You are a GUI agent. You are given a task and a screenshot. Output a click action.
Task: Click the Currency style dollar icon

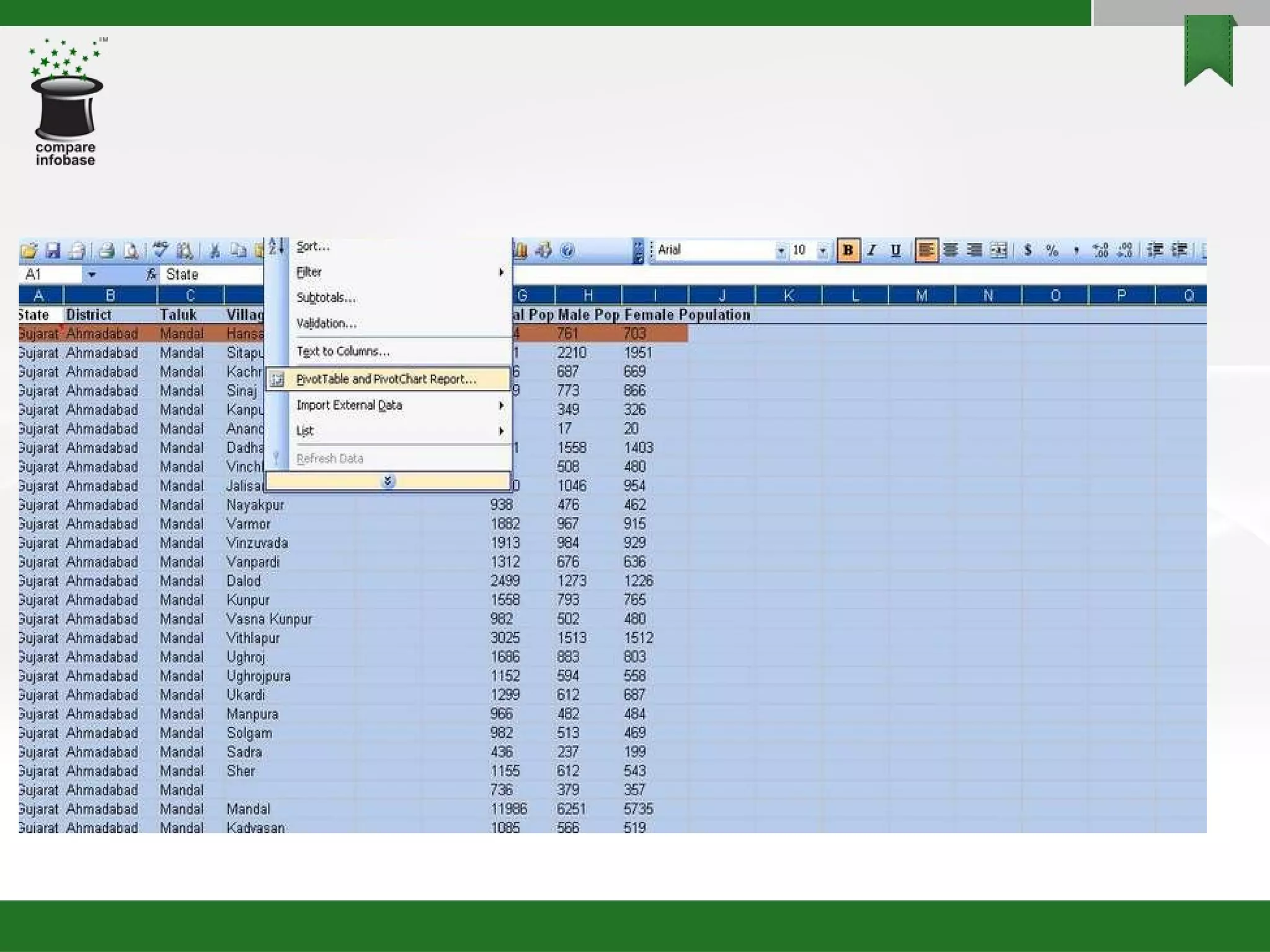click(1028, 250)
